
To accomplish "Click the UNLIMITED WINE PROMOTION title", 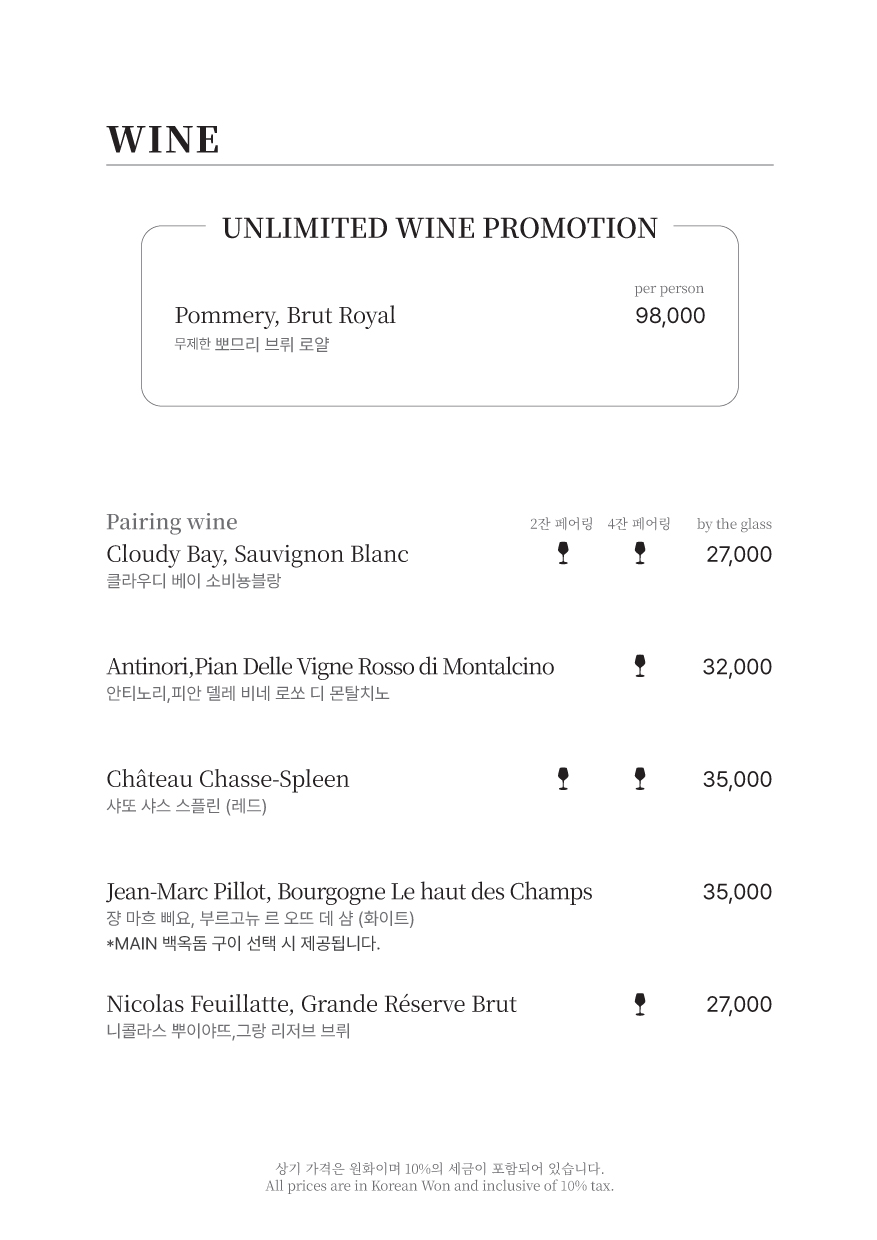I will coord(440,228).
